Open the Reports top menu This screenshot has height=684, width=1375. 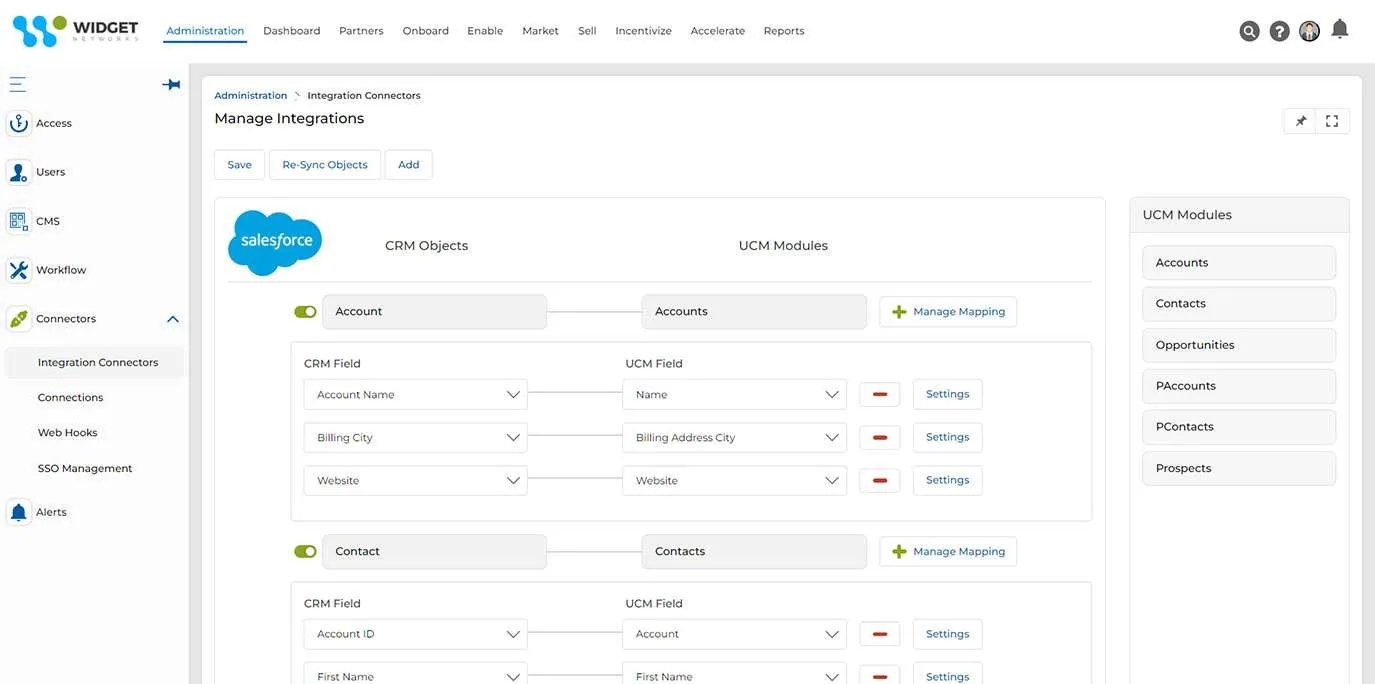784,31
